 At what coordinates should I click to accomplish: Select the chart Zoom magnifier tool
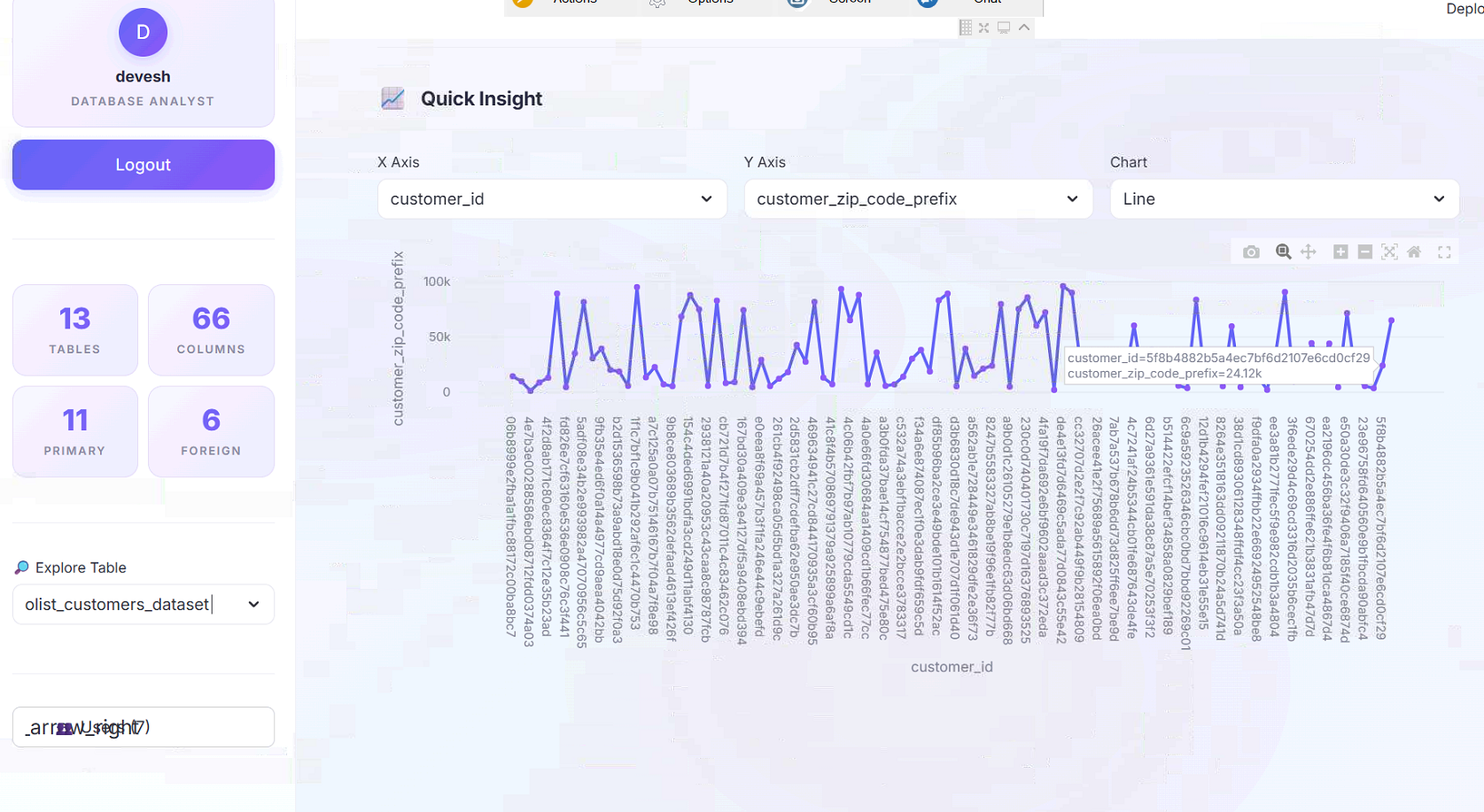coord(1283,252)
